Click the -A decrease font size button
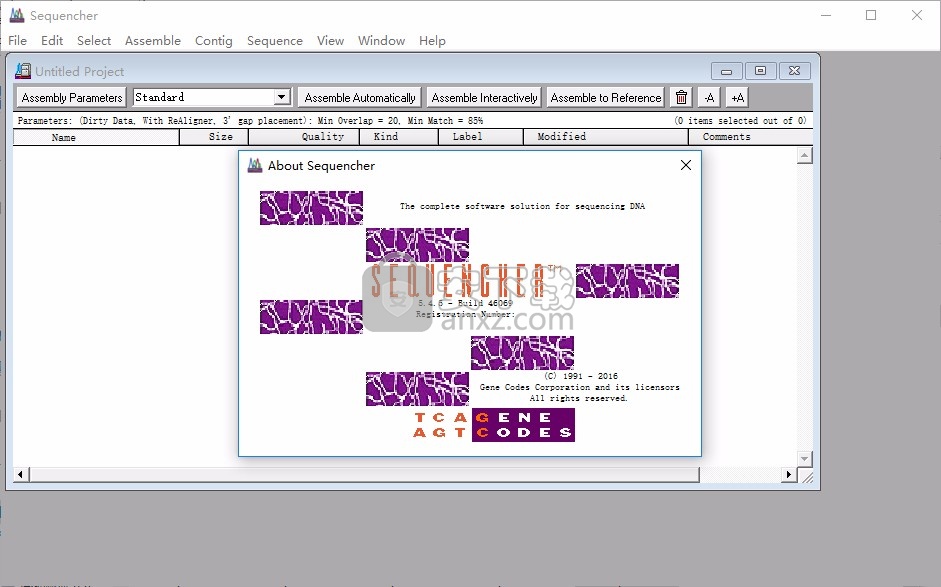 coord(709,97)
